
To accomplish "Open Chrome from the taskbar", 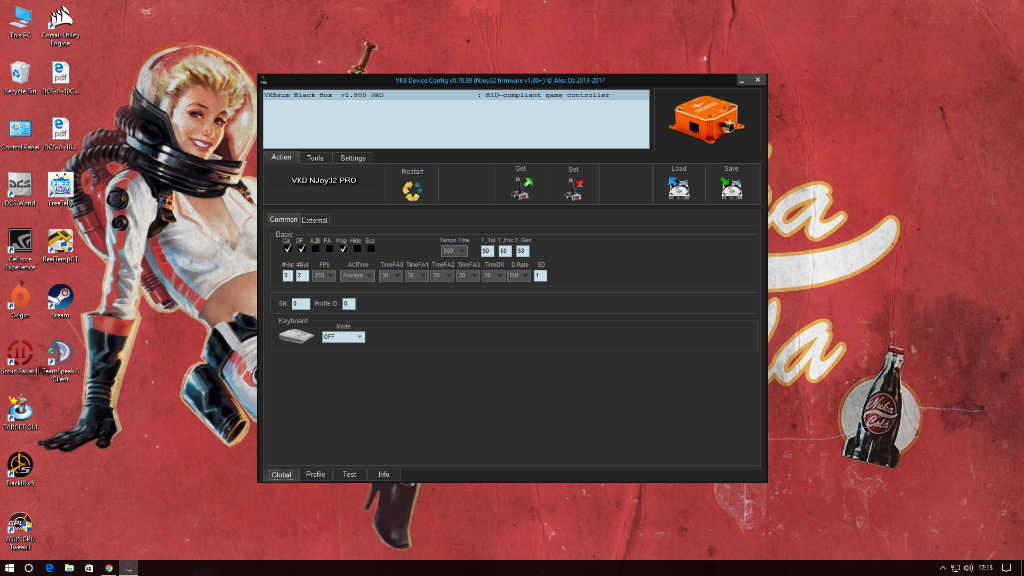I will click(x=108, y=568).
